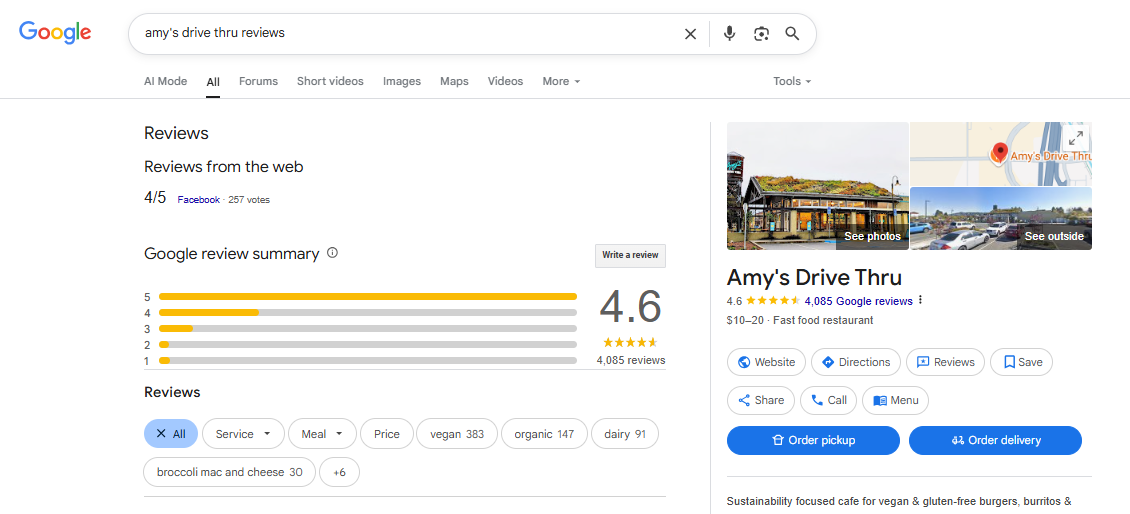Viewport: 1130px width, 514px height.
Task: Open the Reviews button in the knowledge panel
Action: [946, 362]
